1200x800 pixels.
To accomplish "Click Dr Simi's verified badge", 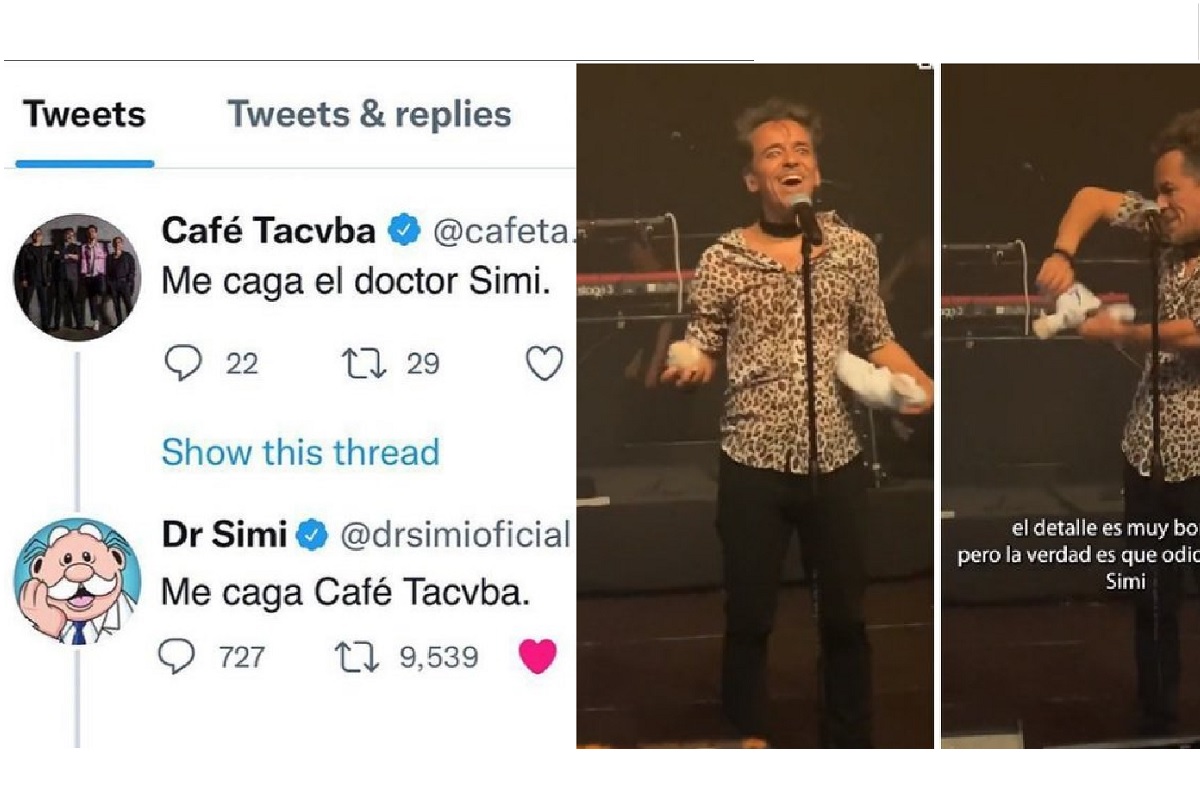I will [x=313, y=536].
